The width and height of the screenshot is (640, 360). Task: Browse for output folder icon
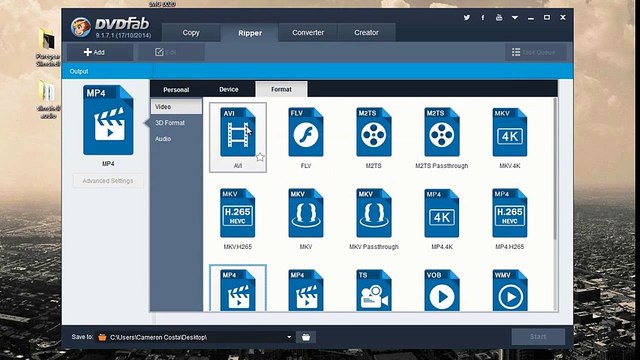pyautogui.click(x=306, y=337)
